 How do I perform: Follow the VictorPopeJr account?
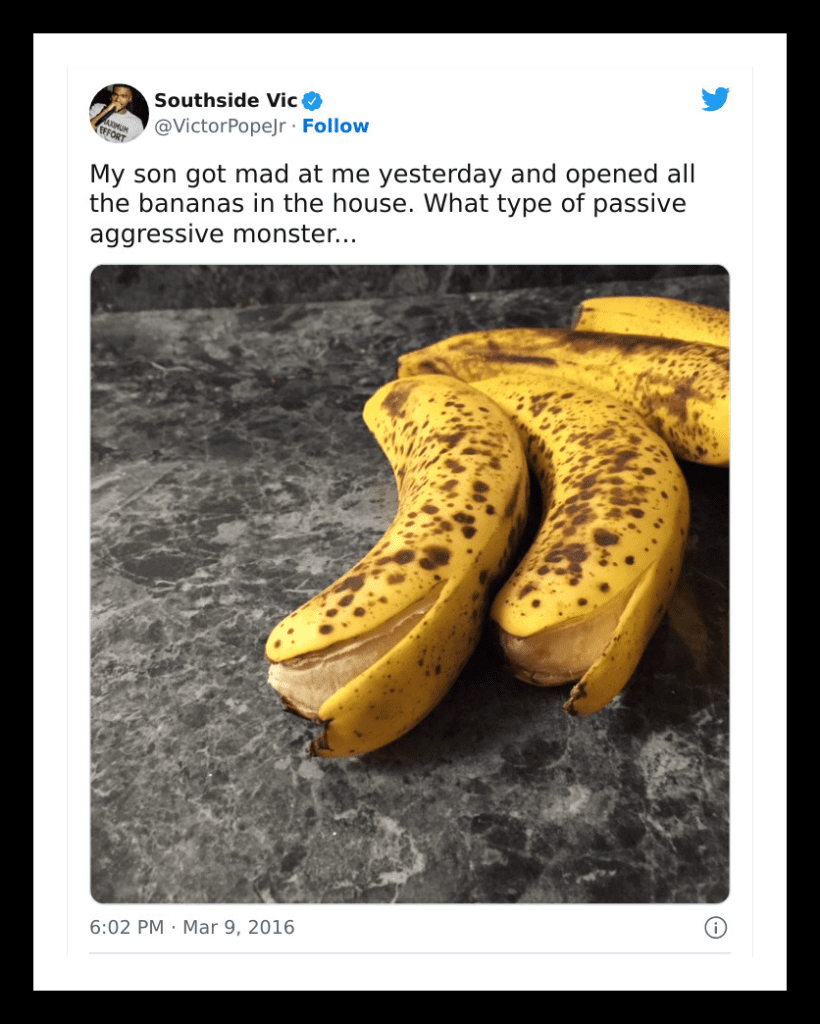point(335,126)
